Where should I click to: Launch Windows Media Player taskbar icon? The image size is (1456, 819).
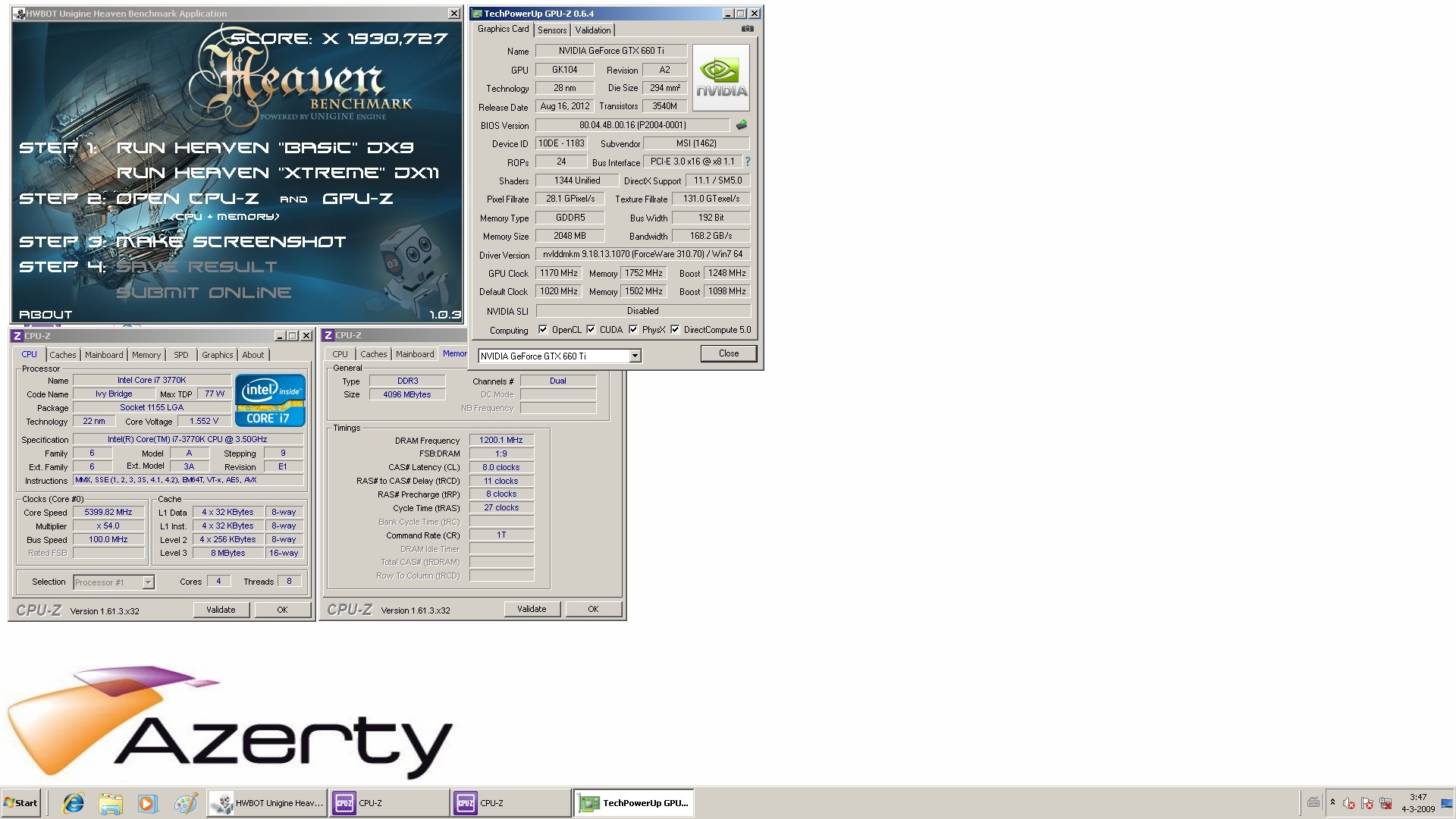[147, 803]
